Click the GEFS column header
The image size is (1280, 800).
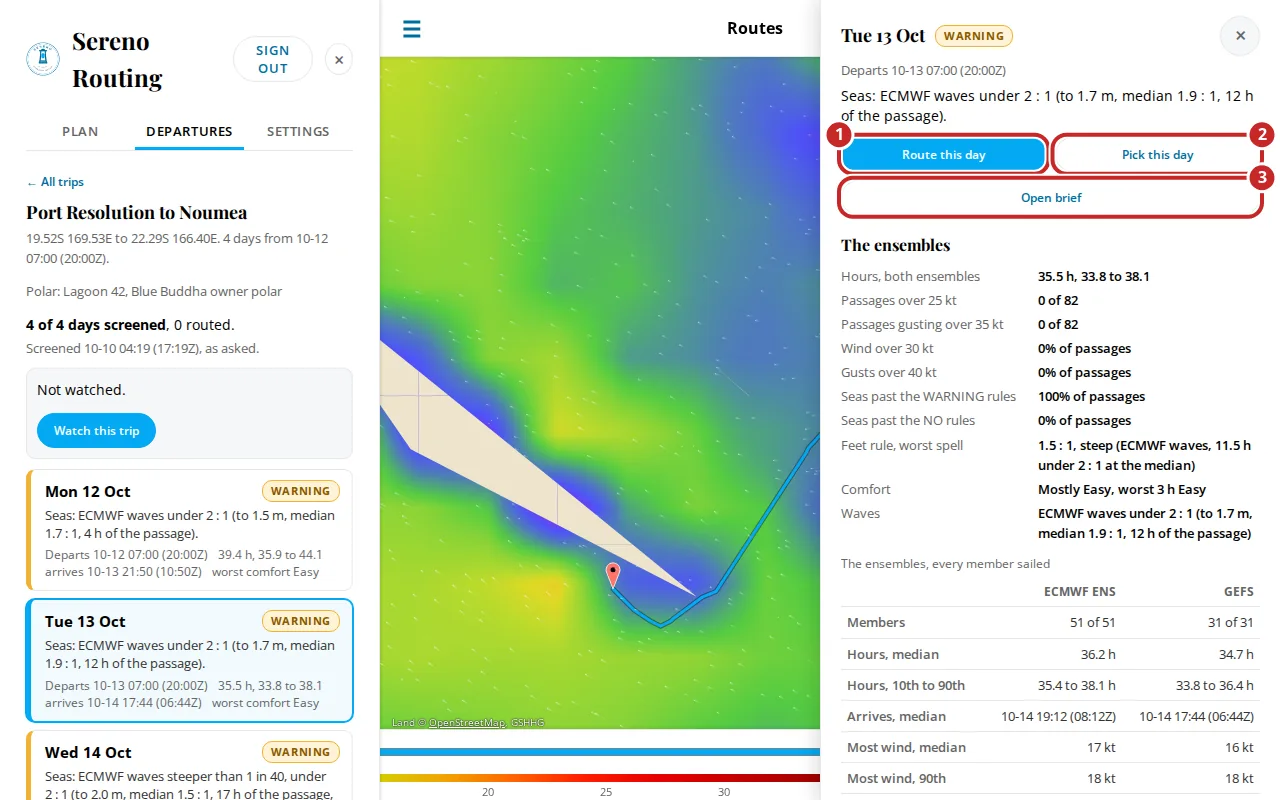(1239, 591)
